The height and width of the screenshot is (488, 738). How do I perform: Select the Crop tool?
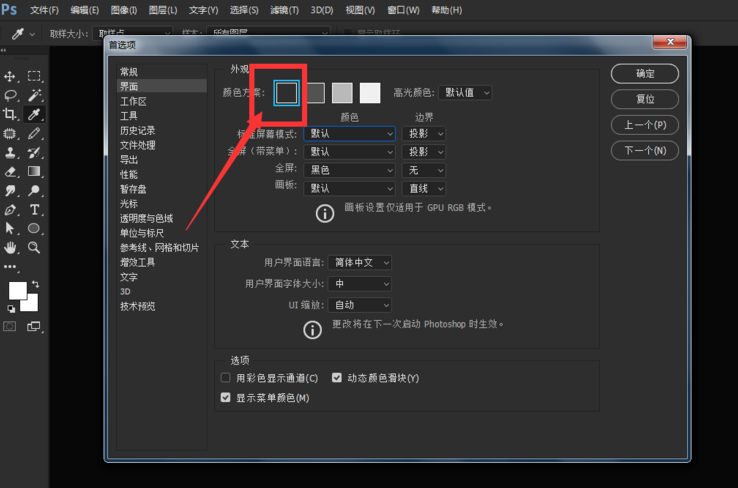point(10,114)
